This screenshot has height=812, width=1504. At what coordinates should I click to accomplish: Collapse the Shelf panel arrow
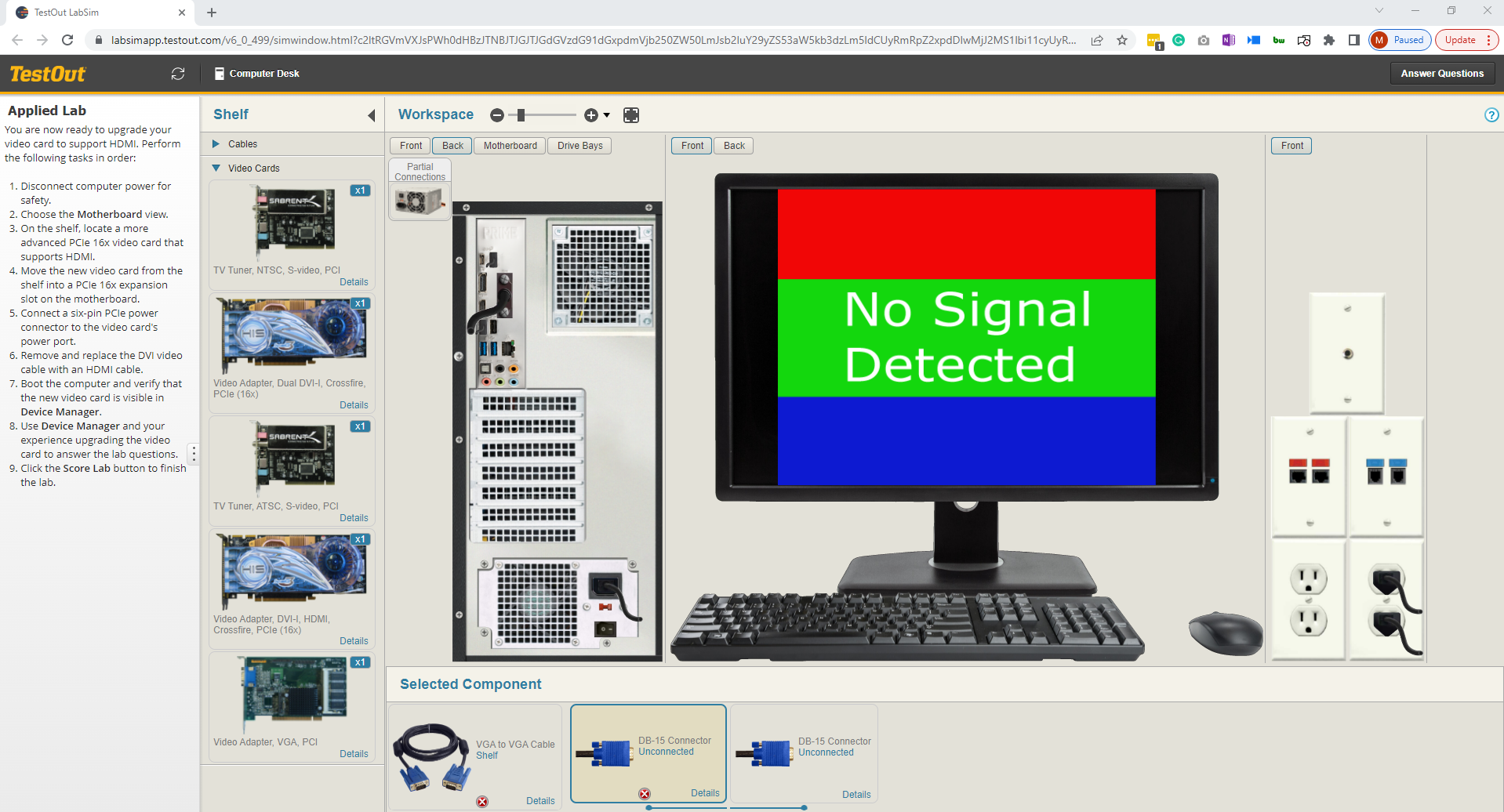click(372, 115)
